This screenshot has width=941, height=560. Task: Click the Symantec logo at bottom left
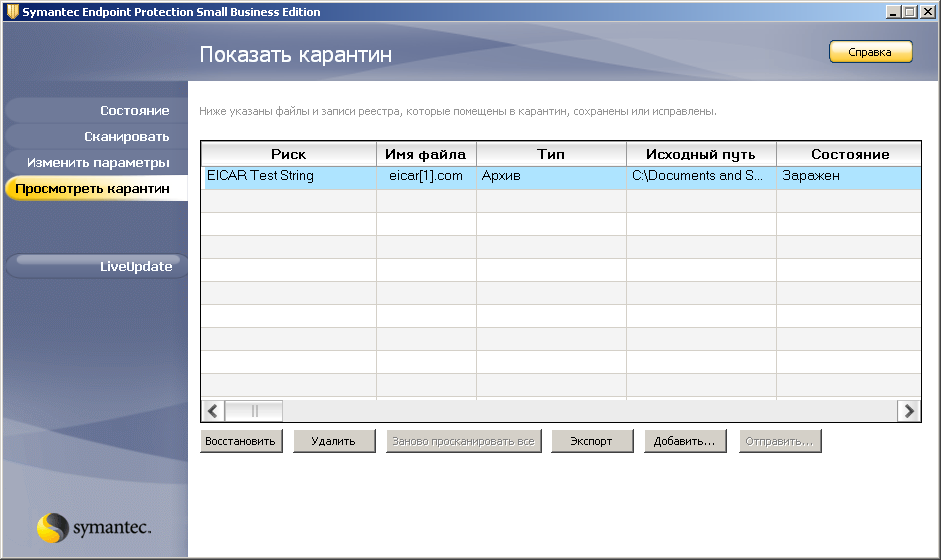coord(94,528)
